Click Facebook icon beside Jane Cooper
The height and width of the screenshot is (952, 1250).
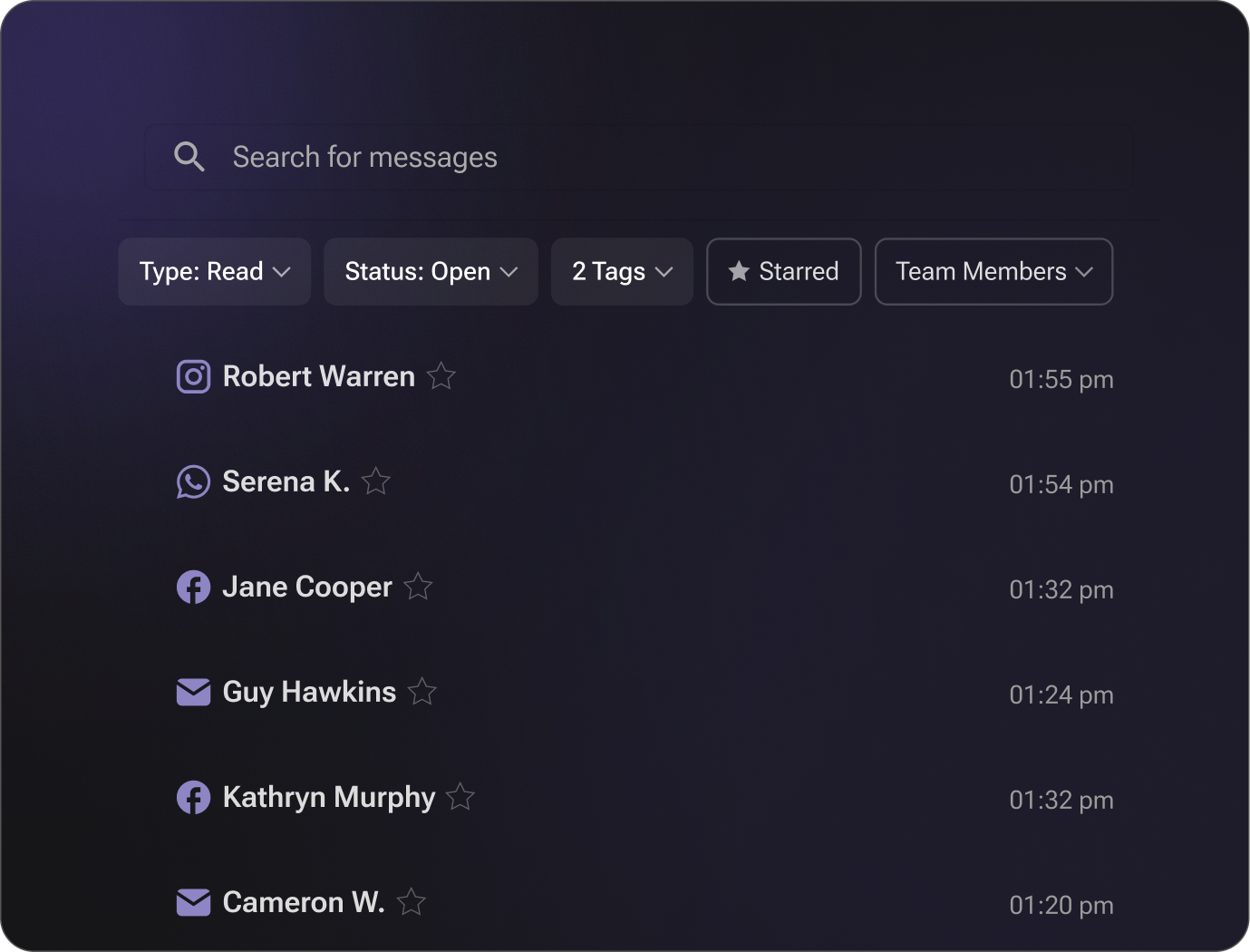(x=193, y=587)
